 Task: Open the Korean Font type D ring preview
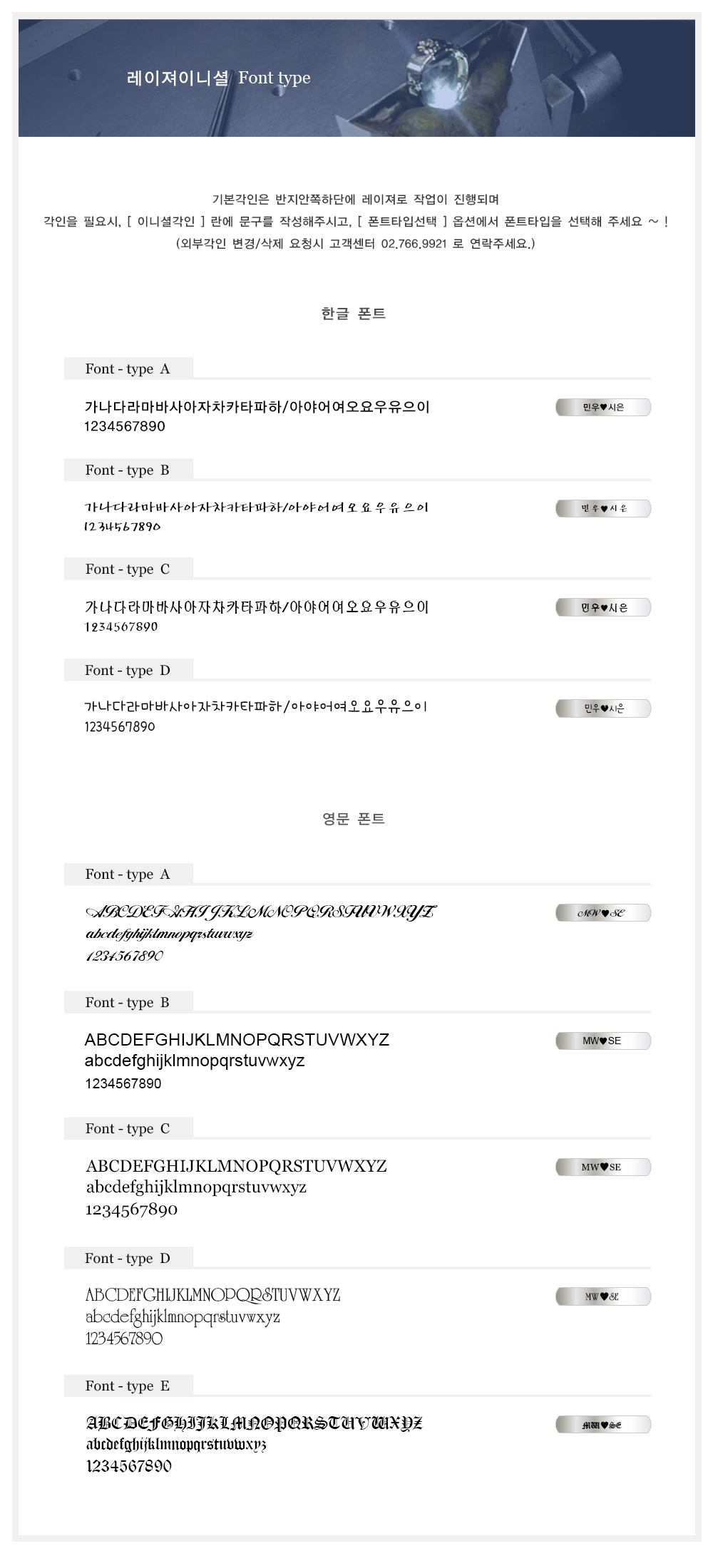(x=602, y=708)
